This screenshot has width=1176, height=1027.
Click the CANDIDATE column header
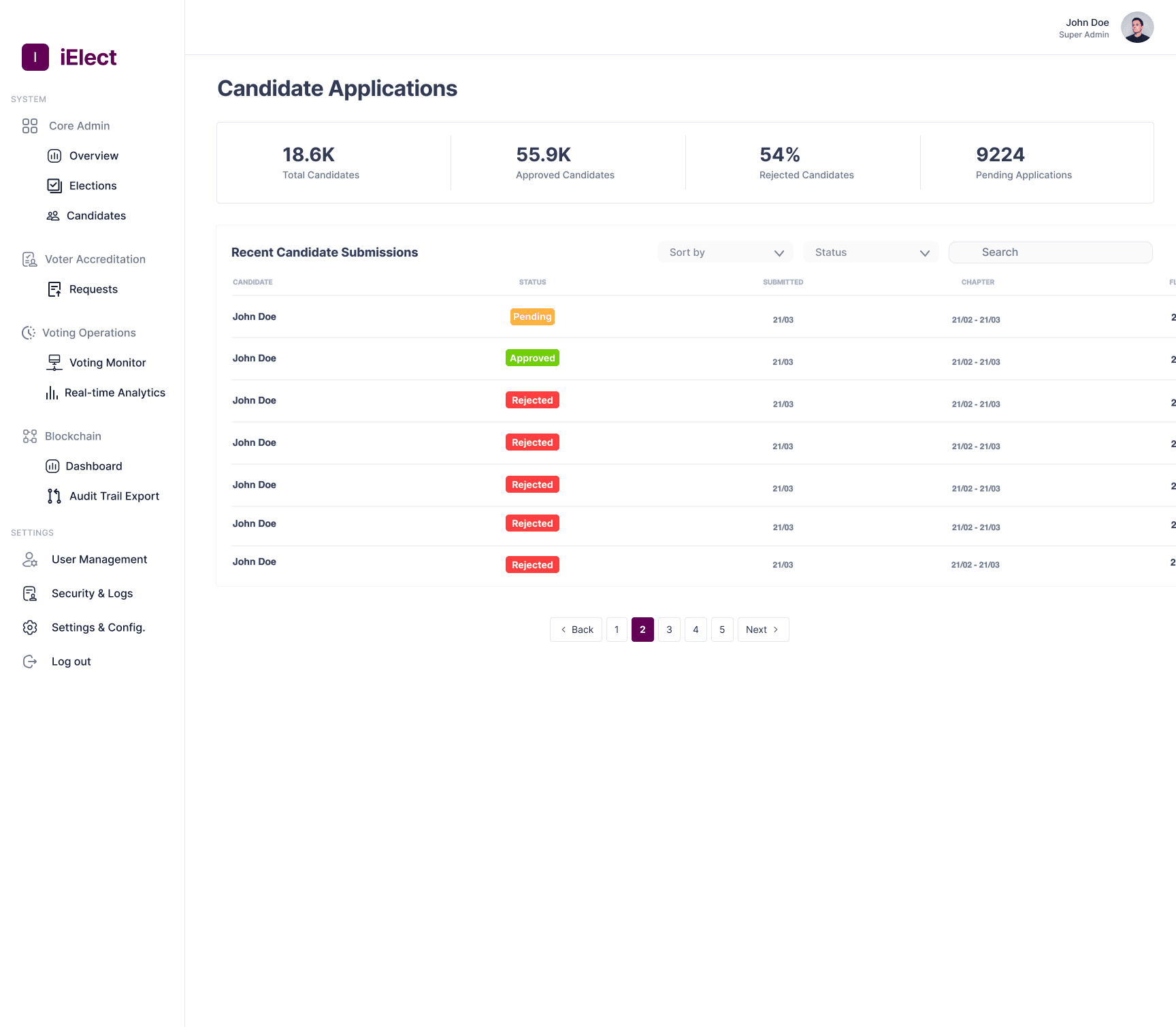click(252, 282)
